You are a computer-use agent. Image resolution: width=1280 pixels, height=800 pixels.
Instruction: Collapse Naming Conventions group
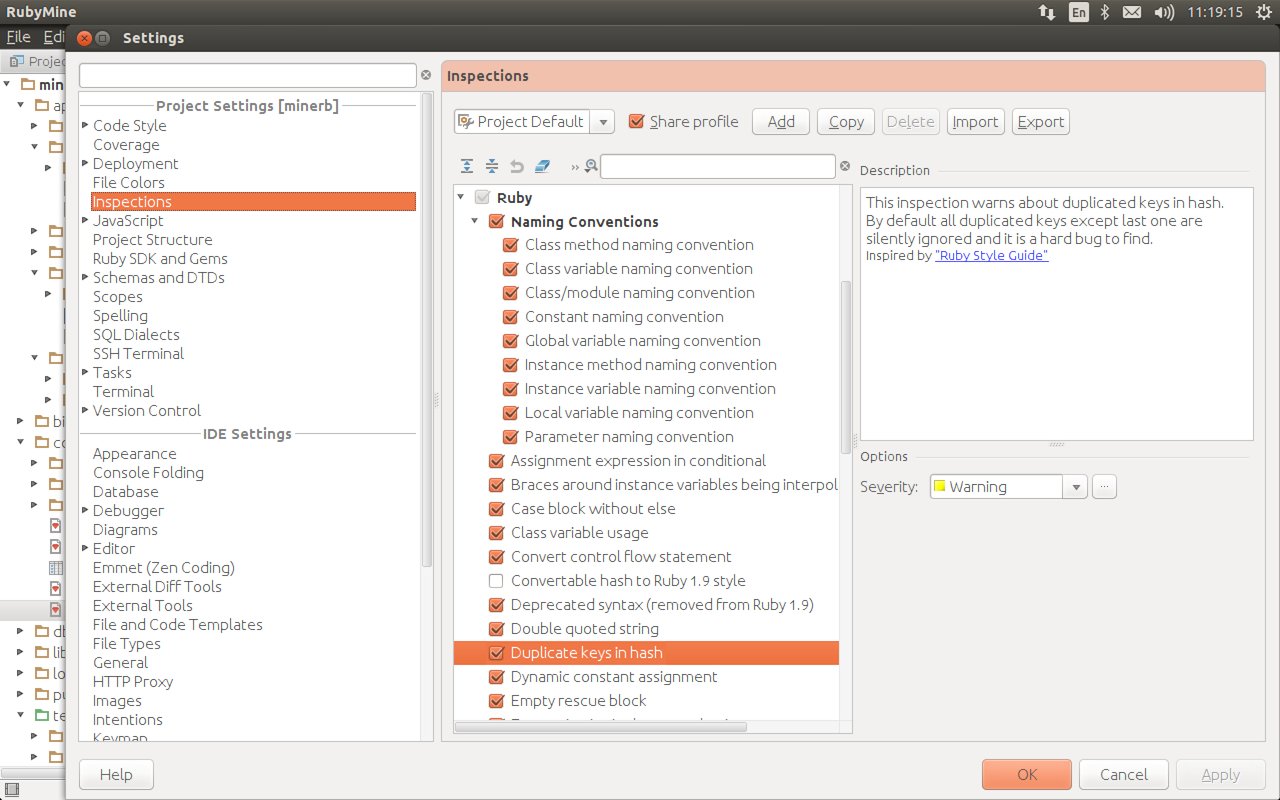point(475,221)
